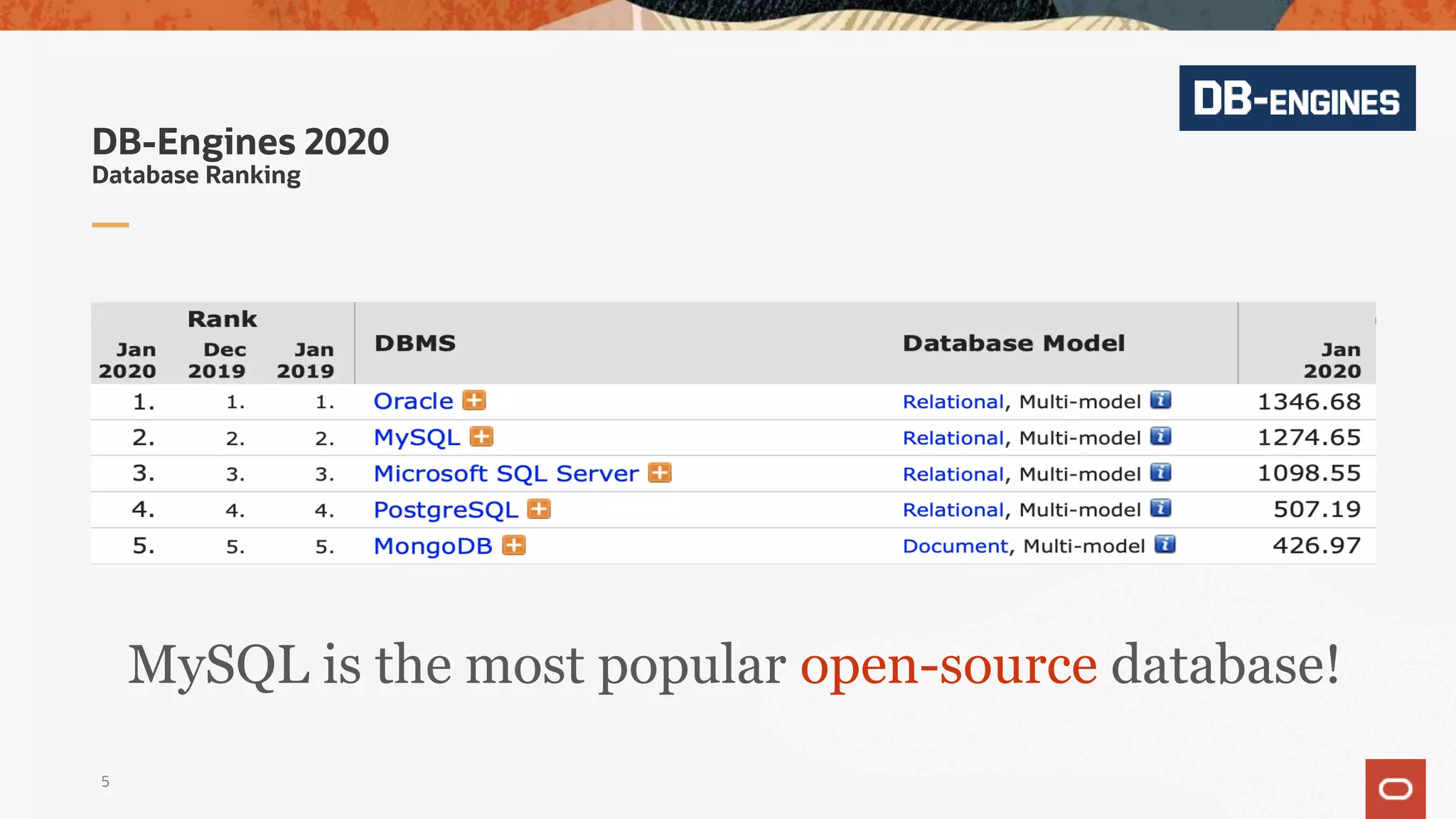
Task: Select score value 1098.55
Action: 1309,473
